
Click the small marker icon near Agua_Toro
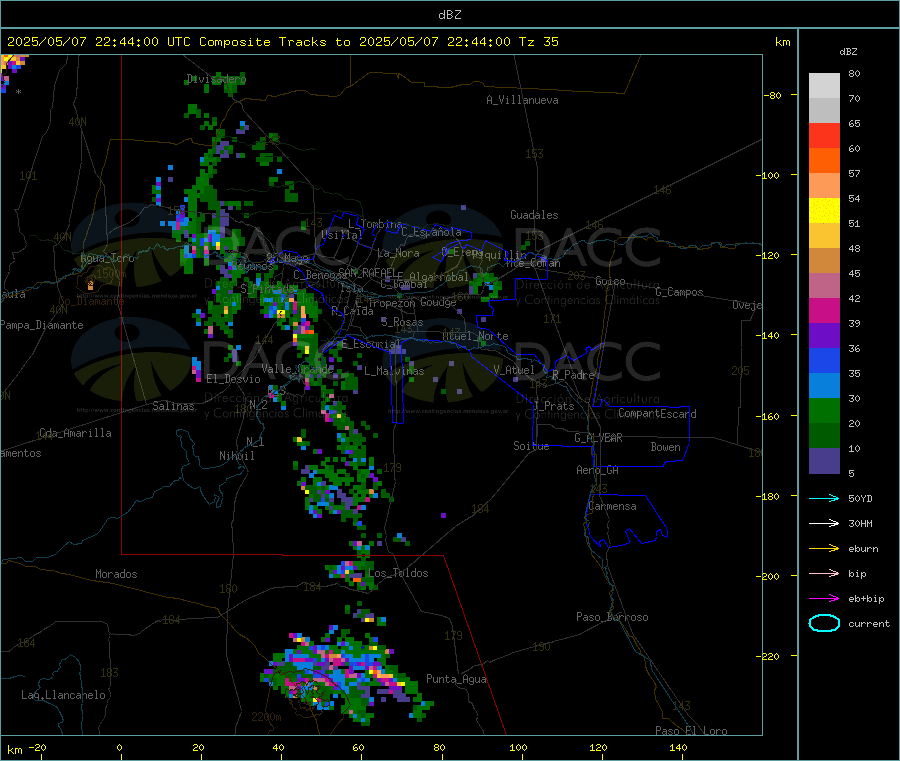[x=90, y=284]
